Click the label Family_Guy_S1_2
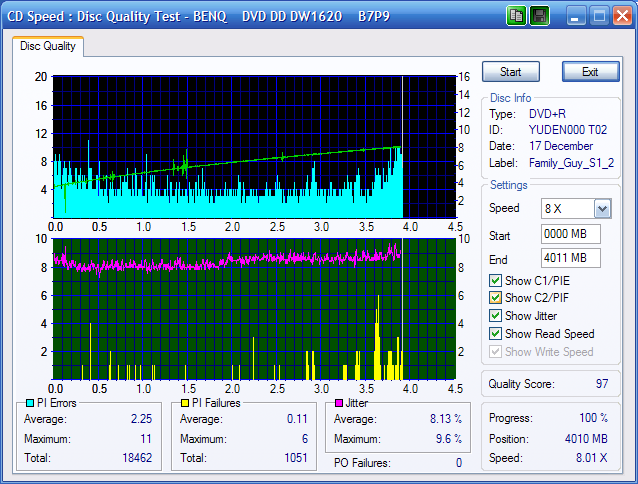Screen dimensions: 638x484 point(571,163)
